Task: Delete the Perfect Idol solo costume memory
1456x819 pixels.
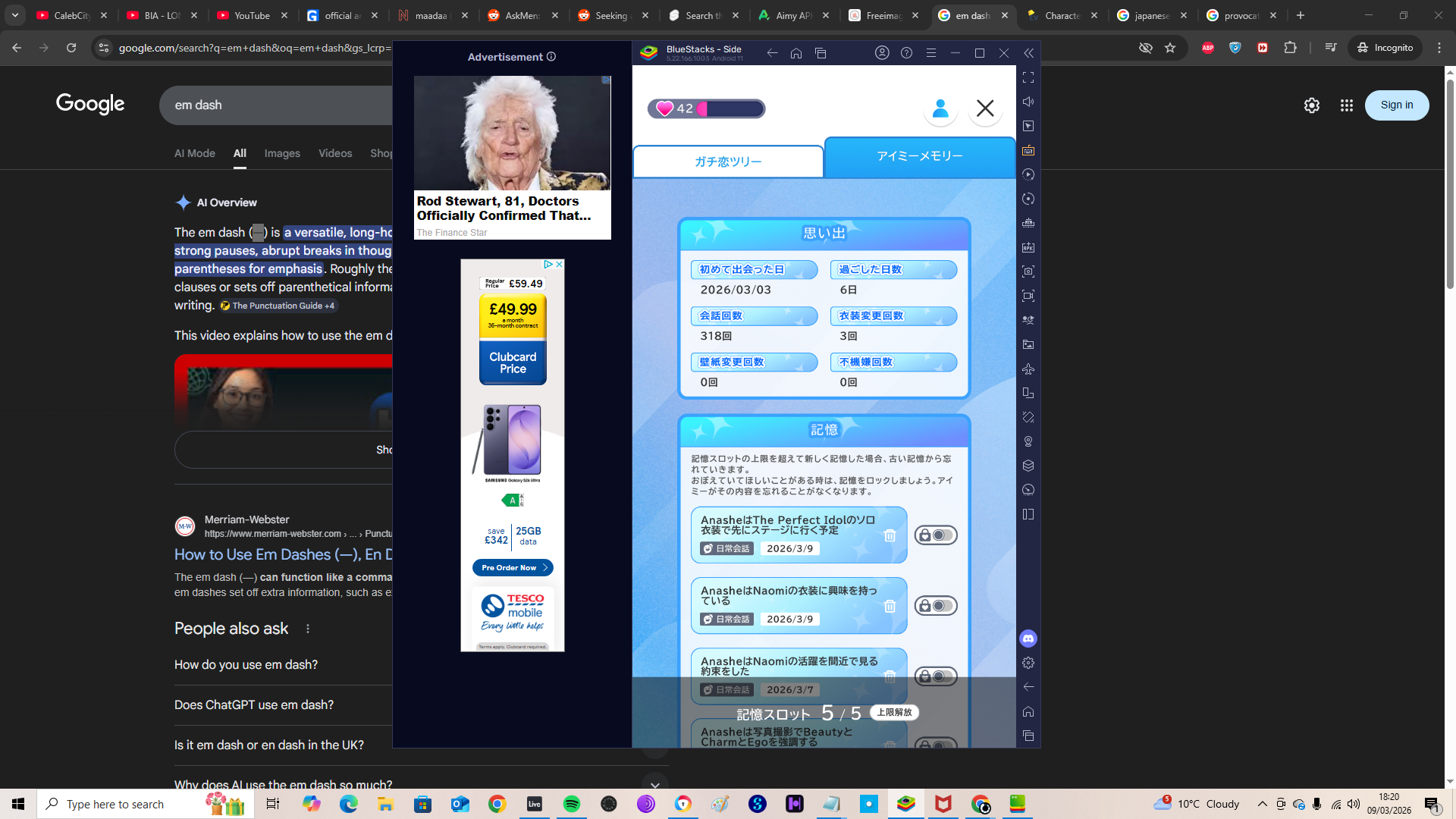Action: tap(890, 535)
